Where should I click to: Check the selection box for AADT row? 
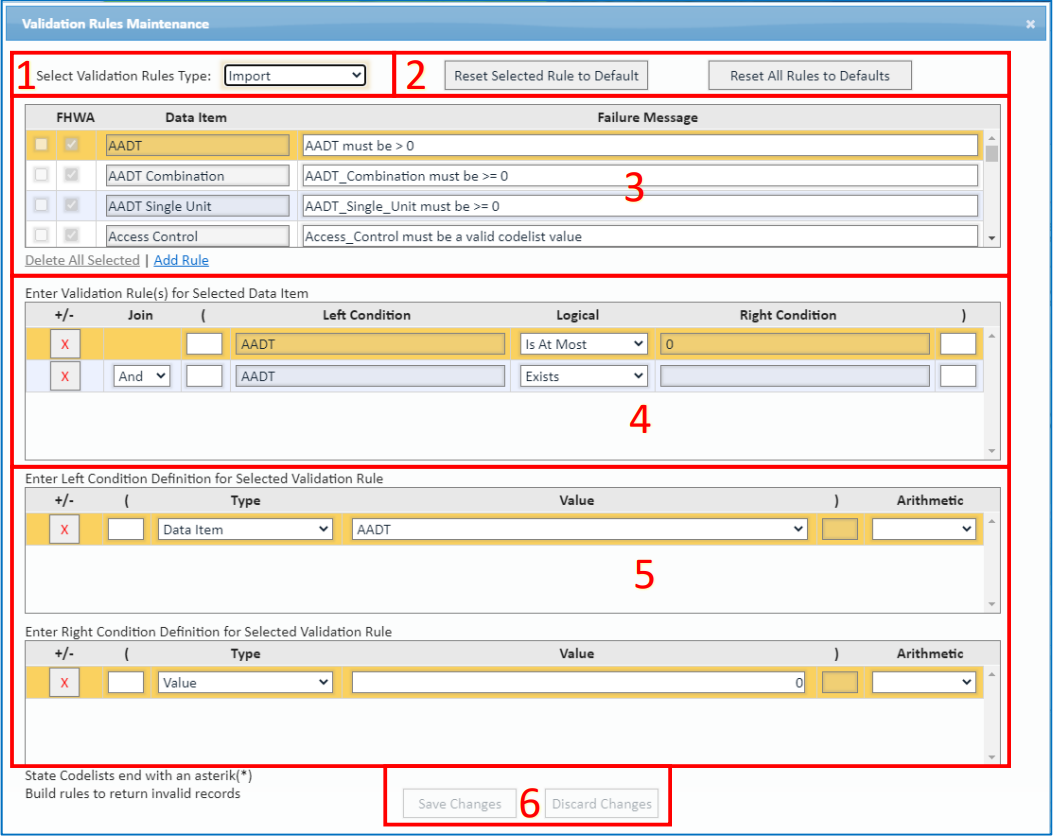point(42,145)
